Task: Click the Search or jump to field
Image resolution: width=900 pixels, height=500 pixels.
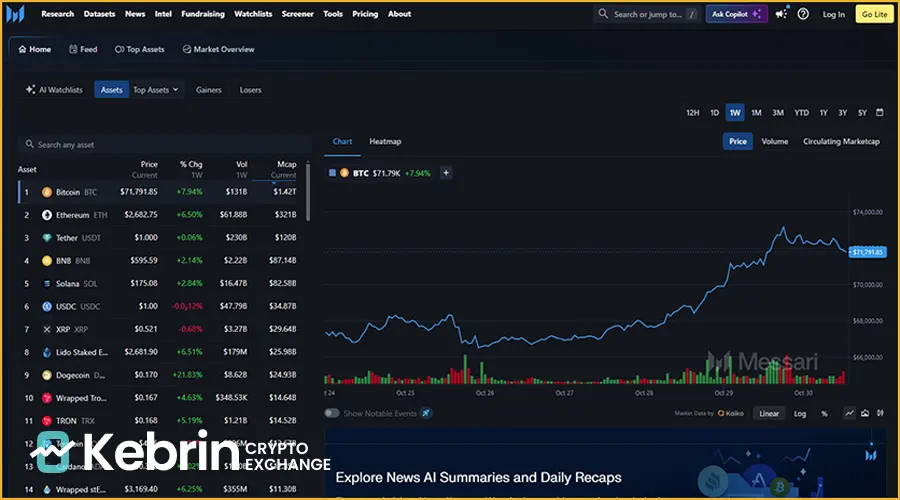Action: click(x=647, y=14)
